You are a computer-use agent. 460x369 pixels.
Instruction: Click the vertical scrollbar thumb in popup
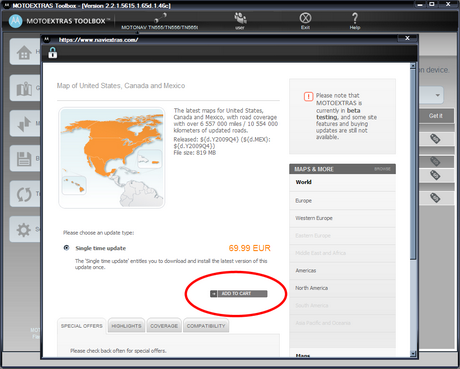(413, 164)
